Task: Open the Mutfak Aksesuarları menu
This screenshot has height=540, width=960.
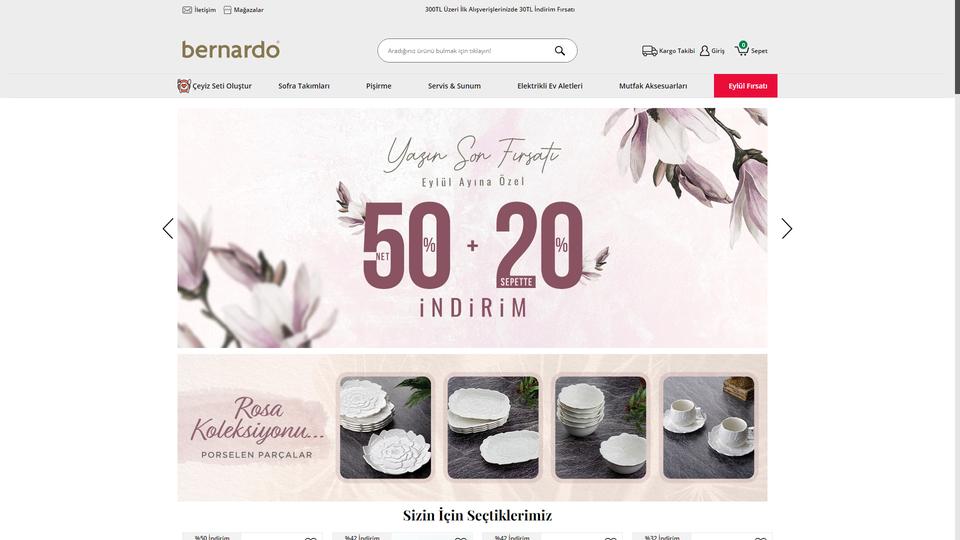Action: 653,86
